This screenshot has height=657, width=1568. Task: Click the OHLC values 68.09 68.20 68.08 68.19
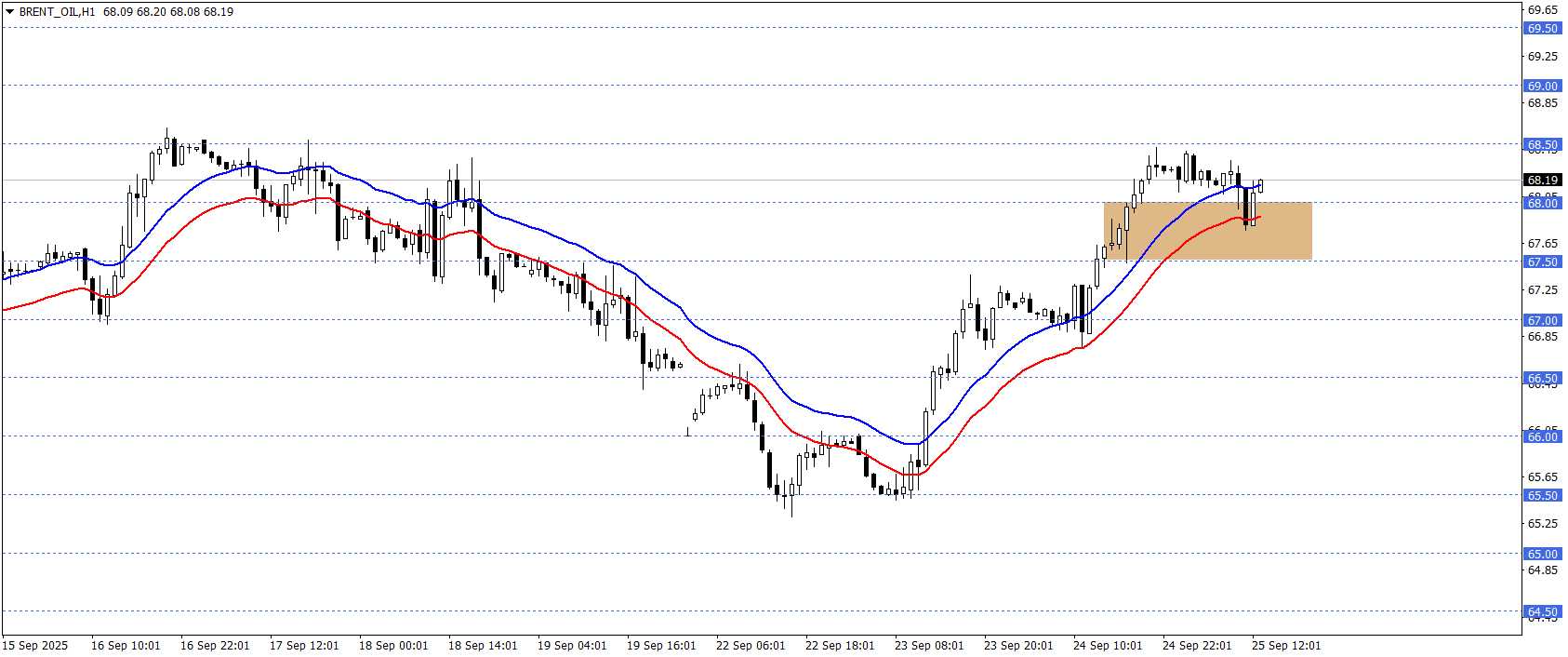pos(168,12)
